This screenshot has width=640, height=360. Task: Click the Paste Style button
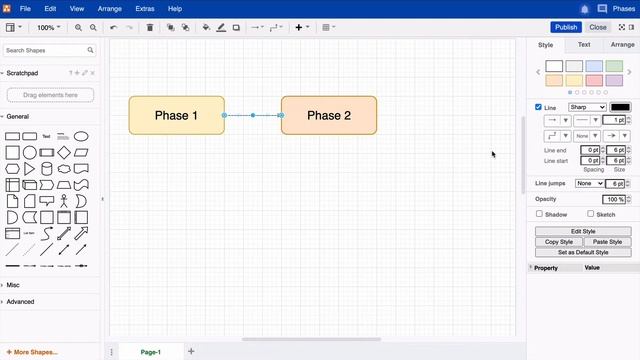click(607, 242)
